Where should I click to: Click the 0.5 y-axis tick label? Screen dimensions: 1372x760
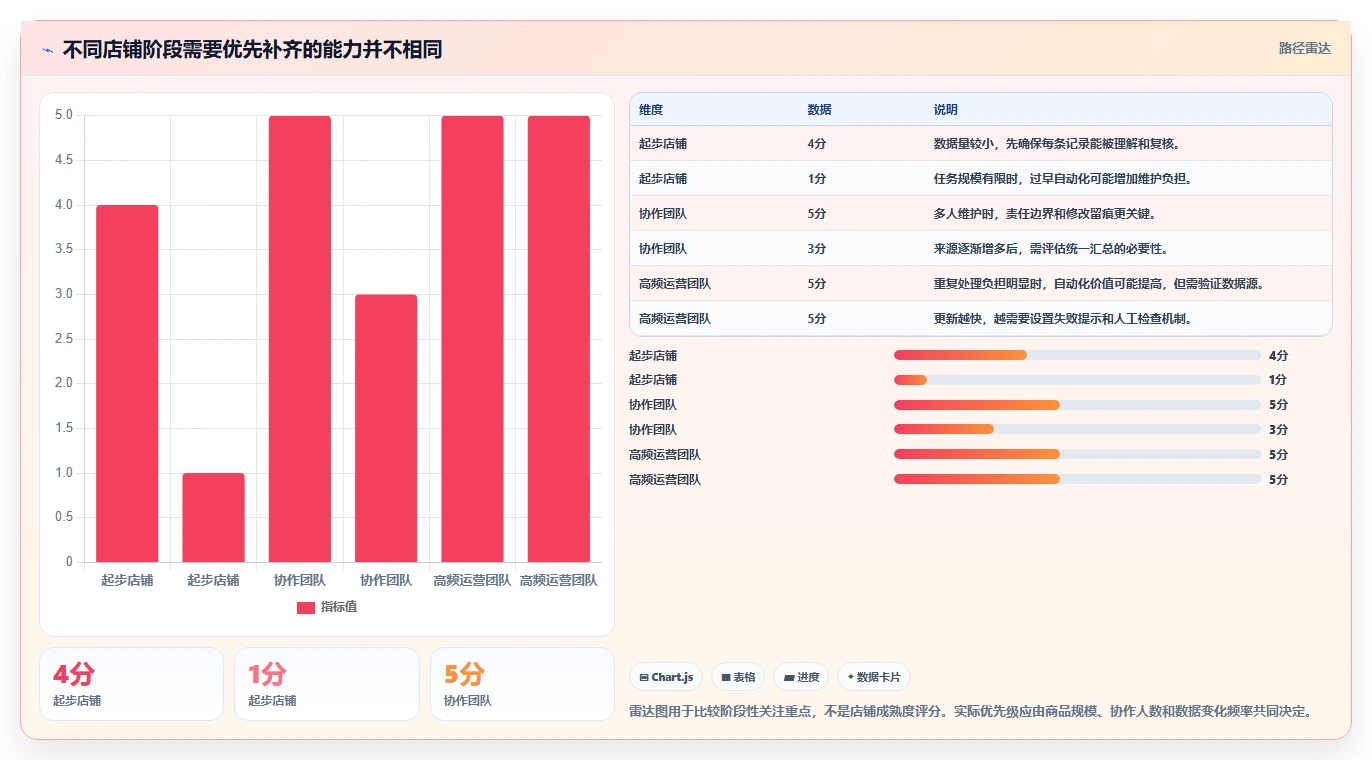click(63, 517)
